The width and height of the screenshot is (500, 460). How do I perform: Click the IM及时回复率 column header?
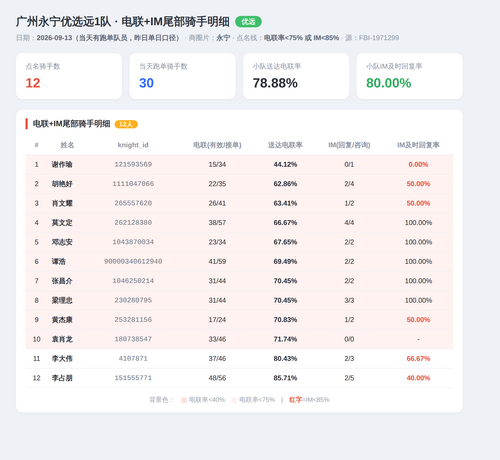pos(418,145)
